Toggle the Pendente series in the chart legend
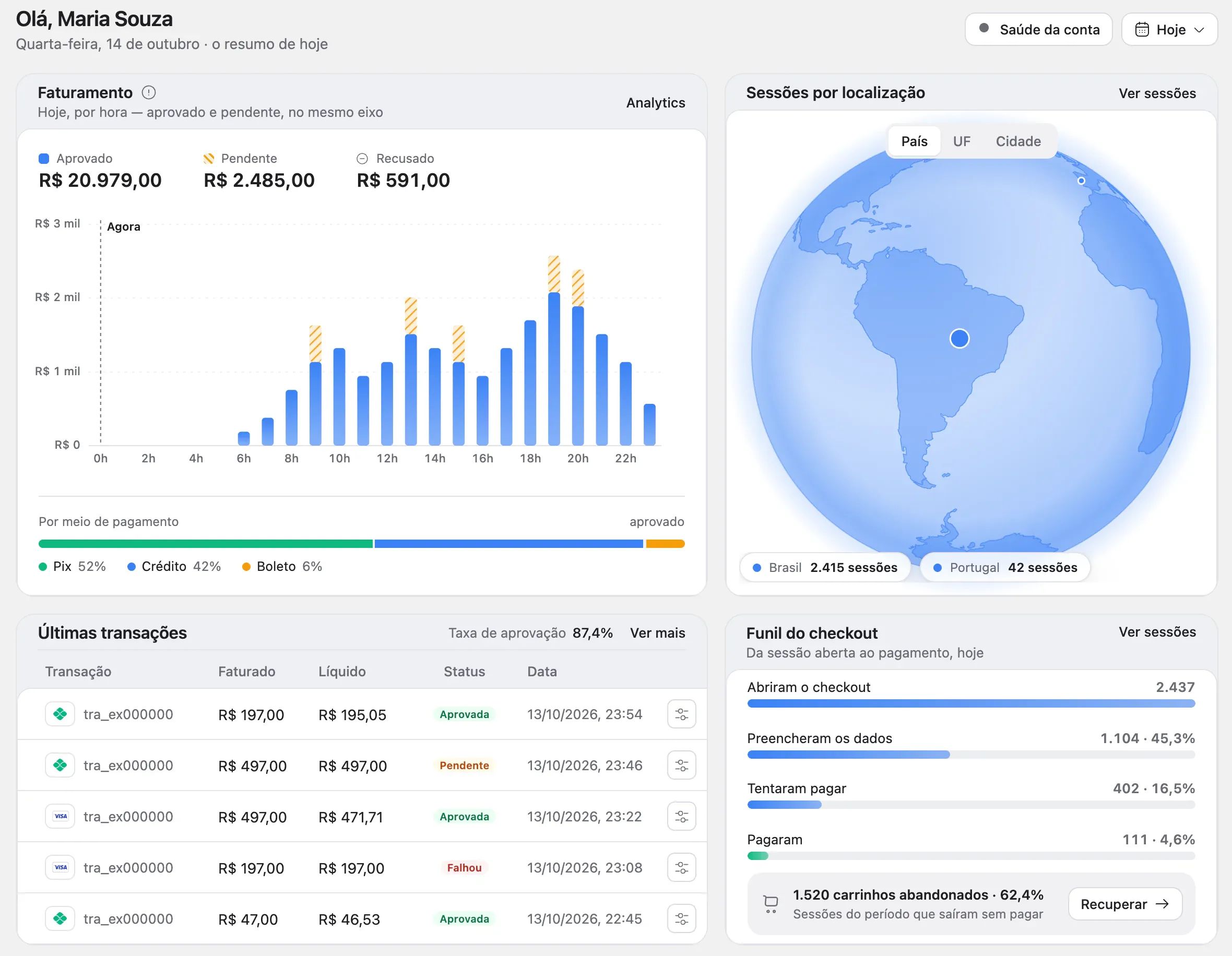The image size is (1232, 956). coord(240,159)
